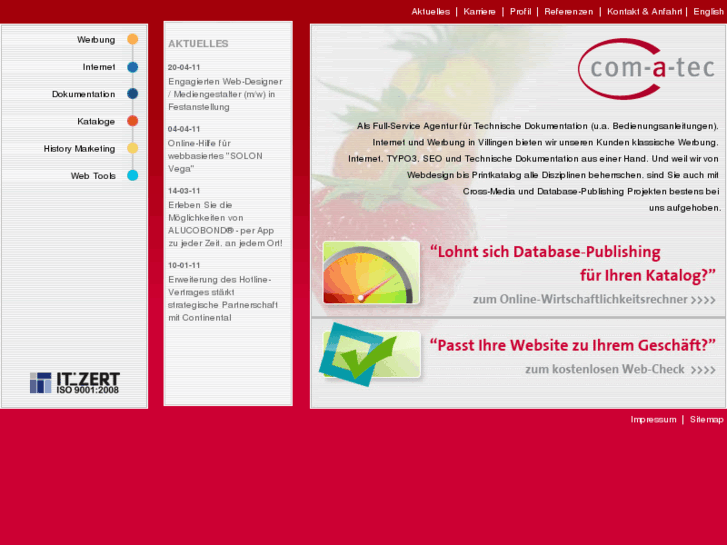Select History Marketing in the left navigation
The height and width of the screenshot is (545, 727).
[x=79, y=149]
